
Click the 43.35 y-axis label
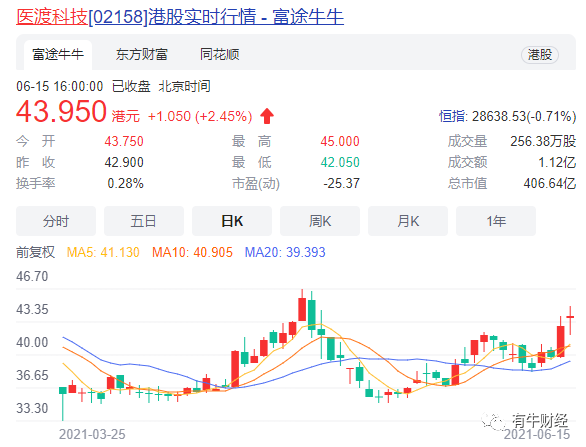point(32,309)
